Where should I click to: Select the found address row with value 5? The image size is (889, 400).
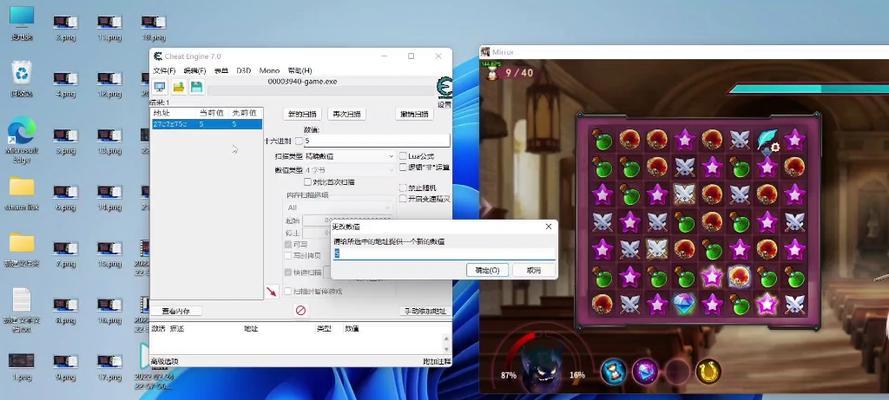click(x=206, y=124)
